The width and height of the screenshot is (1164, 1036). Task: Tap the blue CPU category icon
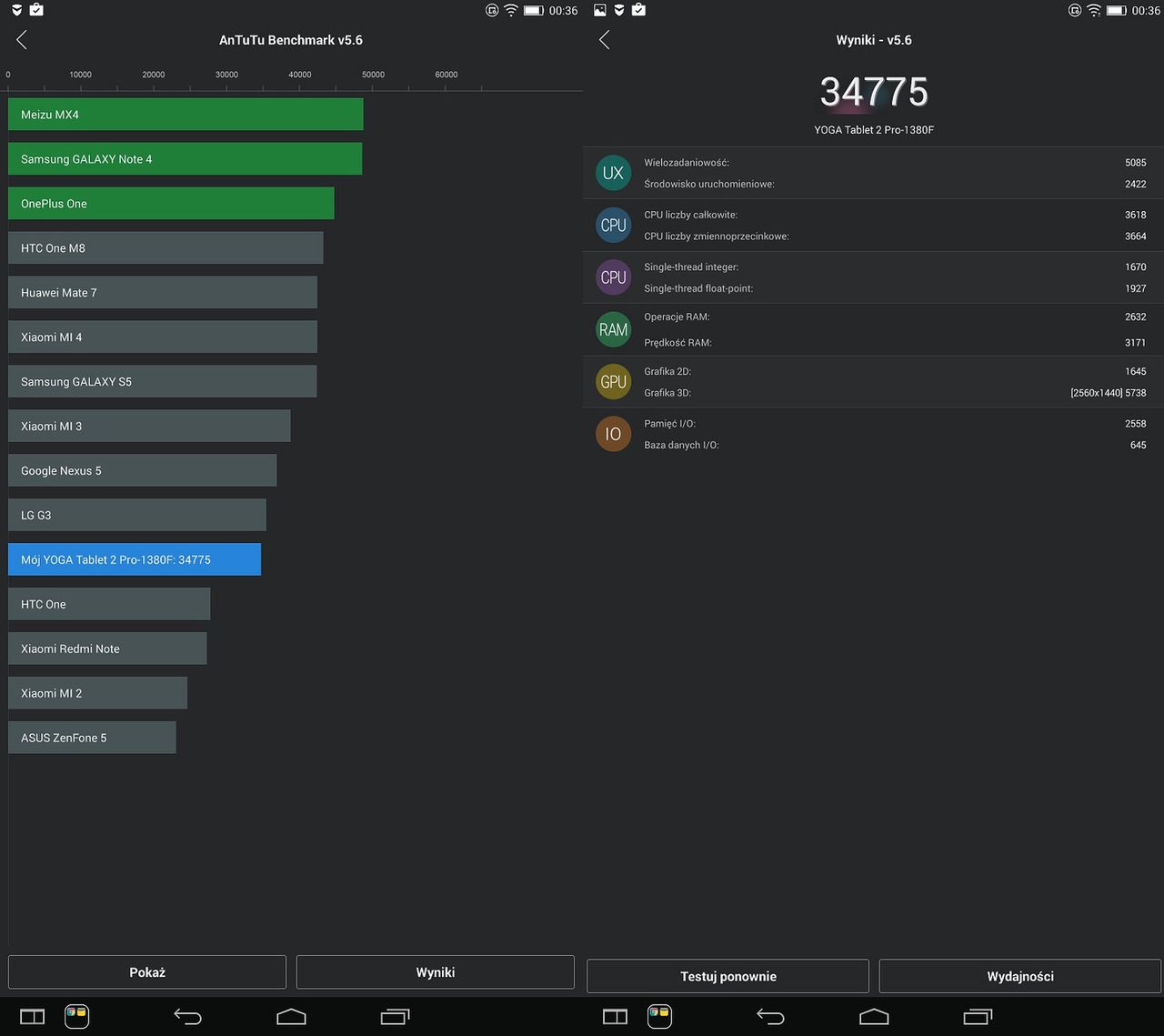point(613,225)
